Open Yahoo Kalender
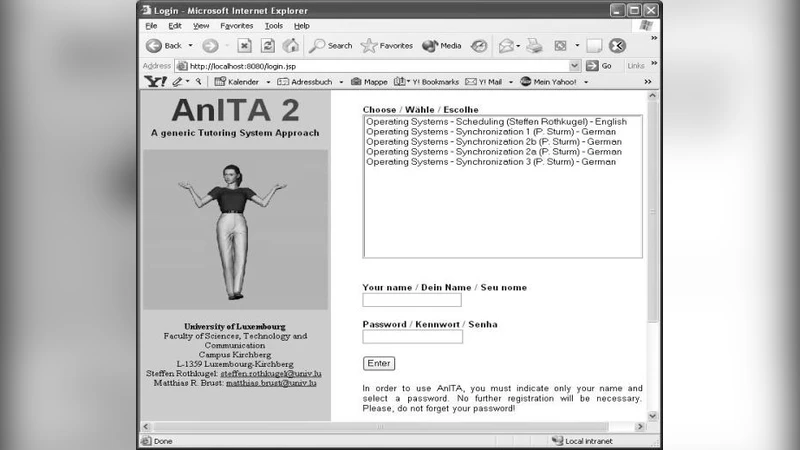Image resolution: width=800 pixels, height=450 pixels. pyautogui.click(x=236, y=82)
